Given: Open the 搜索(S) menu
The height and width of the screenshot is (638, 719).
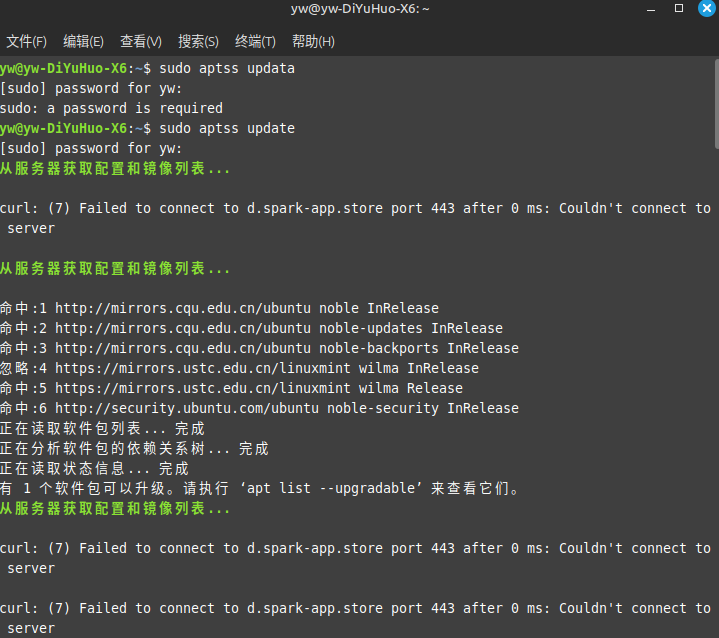Looking at the screenshot, I should coord(198,41).
